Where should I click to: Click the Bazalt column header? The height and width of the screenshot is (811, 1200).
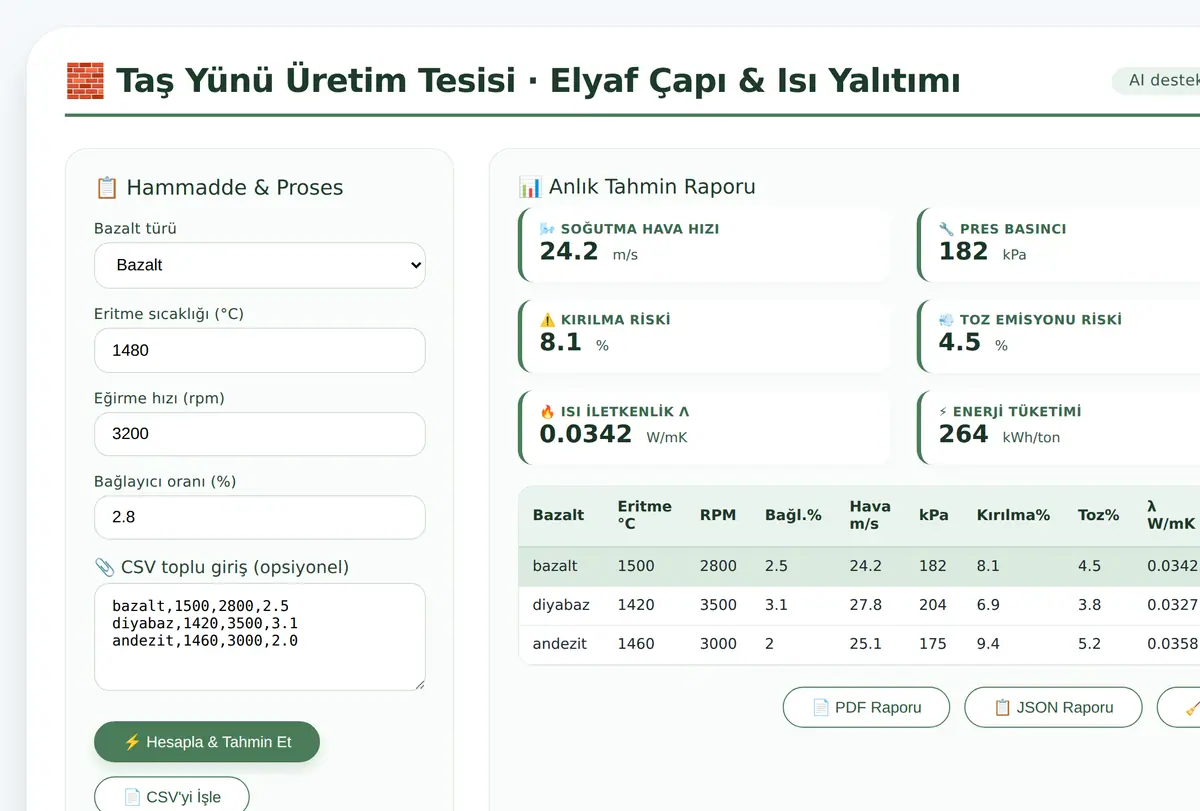558,515
